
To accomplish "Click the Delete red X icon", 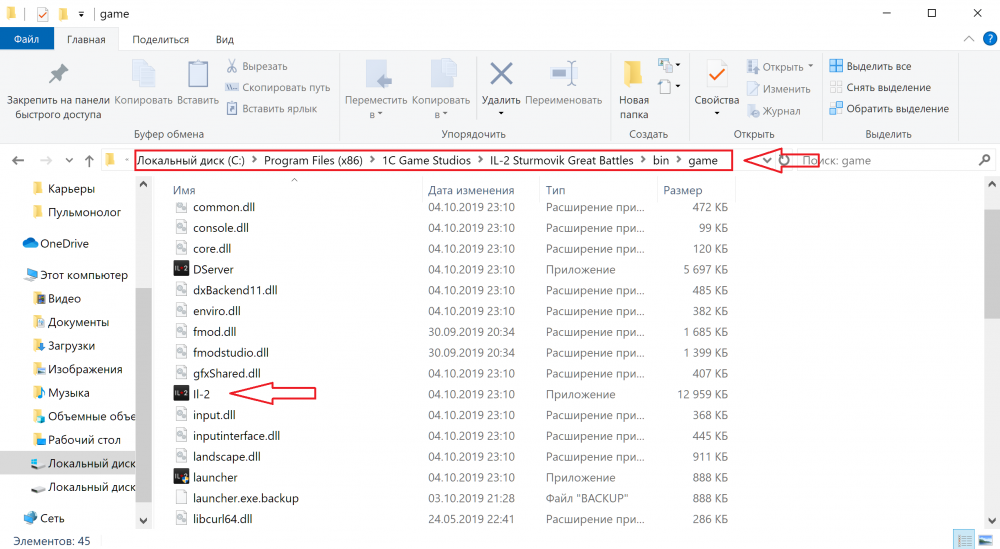I will tap(501, 75).
